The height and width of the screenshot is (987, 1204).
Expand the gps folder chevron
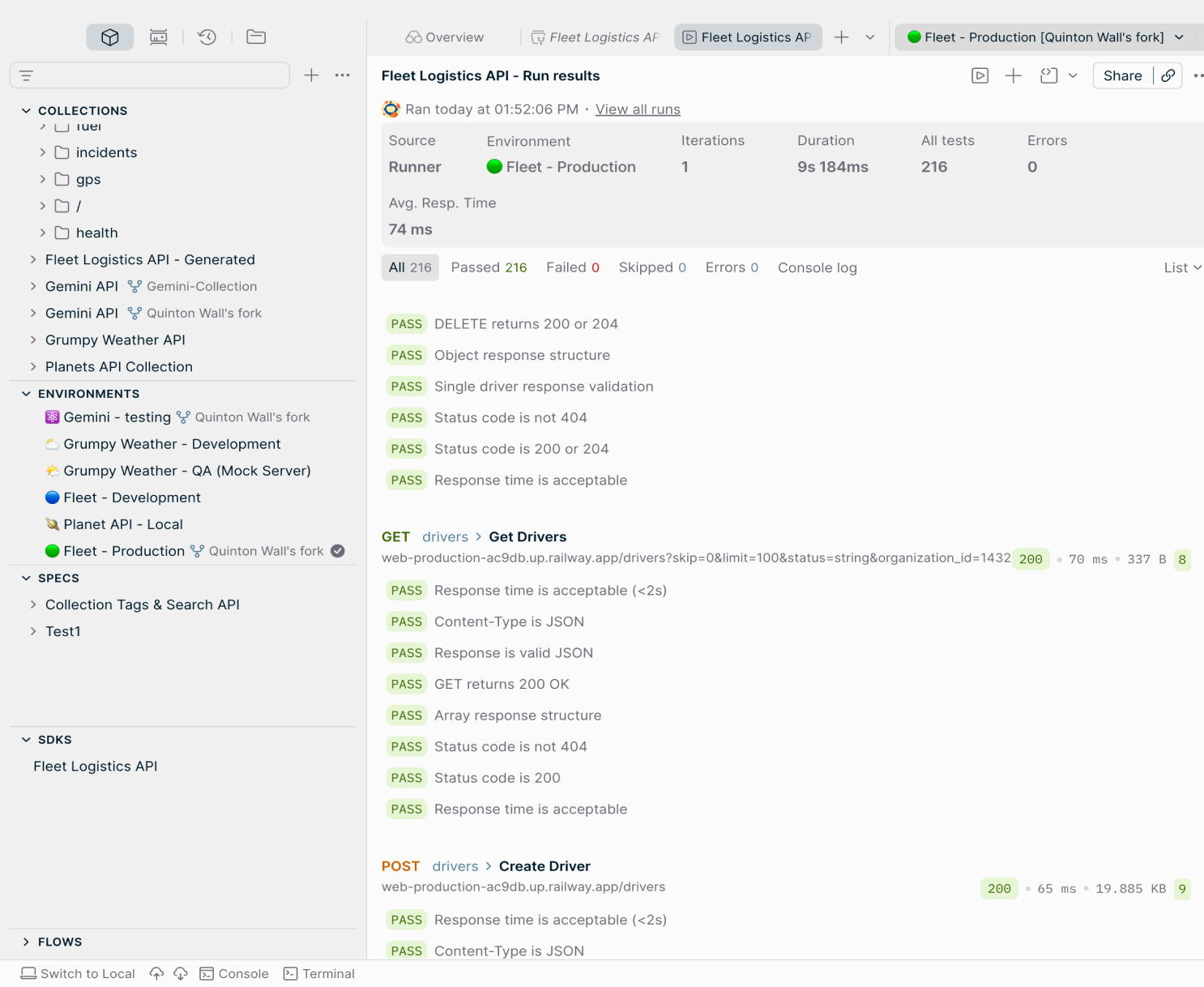tap(42, 179)
